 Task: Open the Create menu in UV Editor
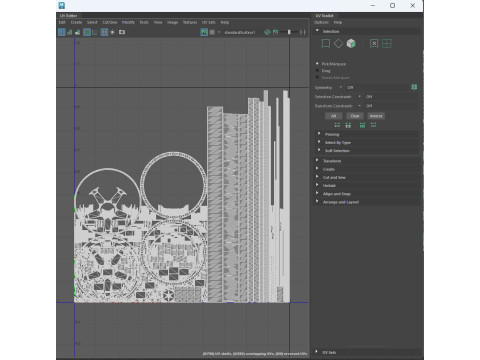coord(76,22)
